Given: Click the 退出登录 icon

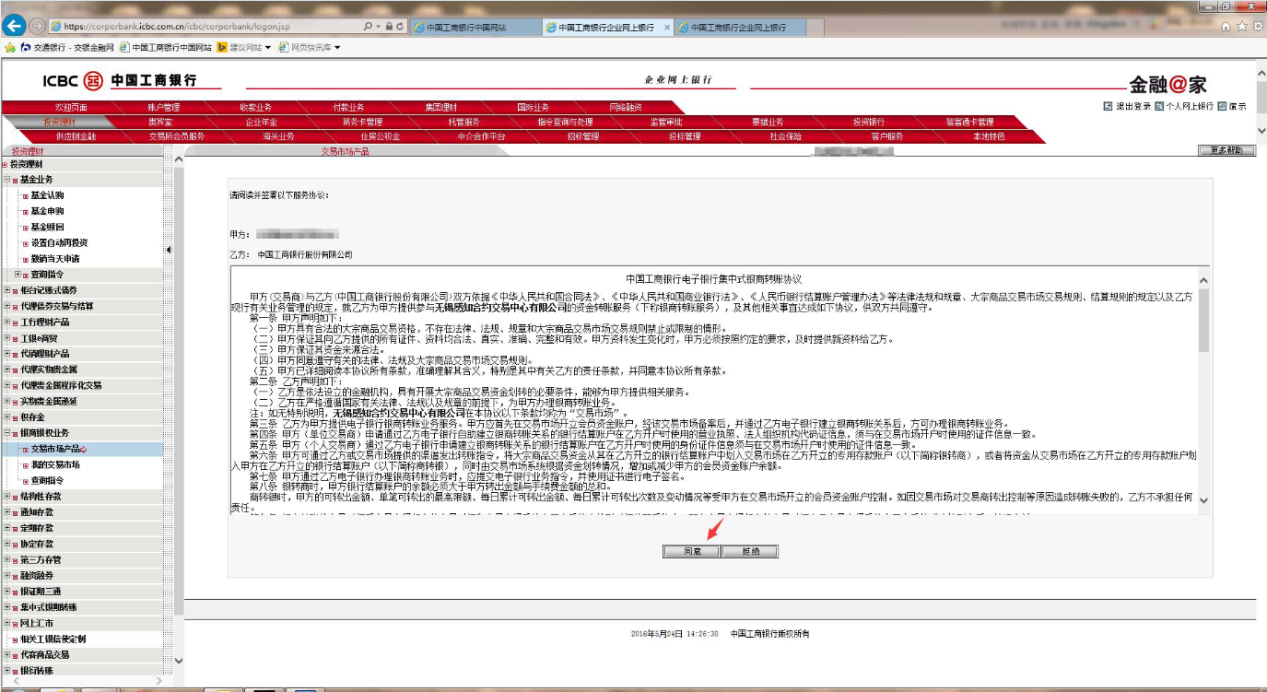Looking at the screenshot, I should (x=1108, y=105).
